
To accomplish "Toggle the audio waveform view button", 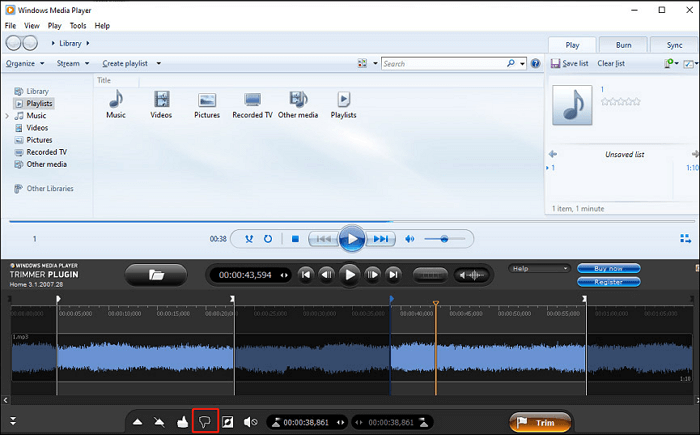I will [471, 275].
